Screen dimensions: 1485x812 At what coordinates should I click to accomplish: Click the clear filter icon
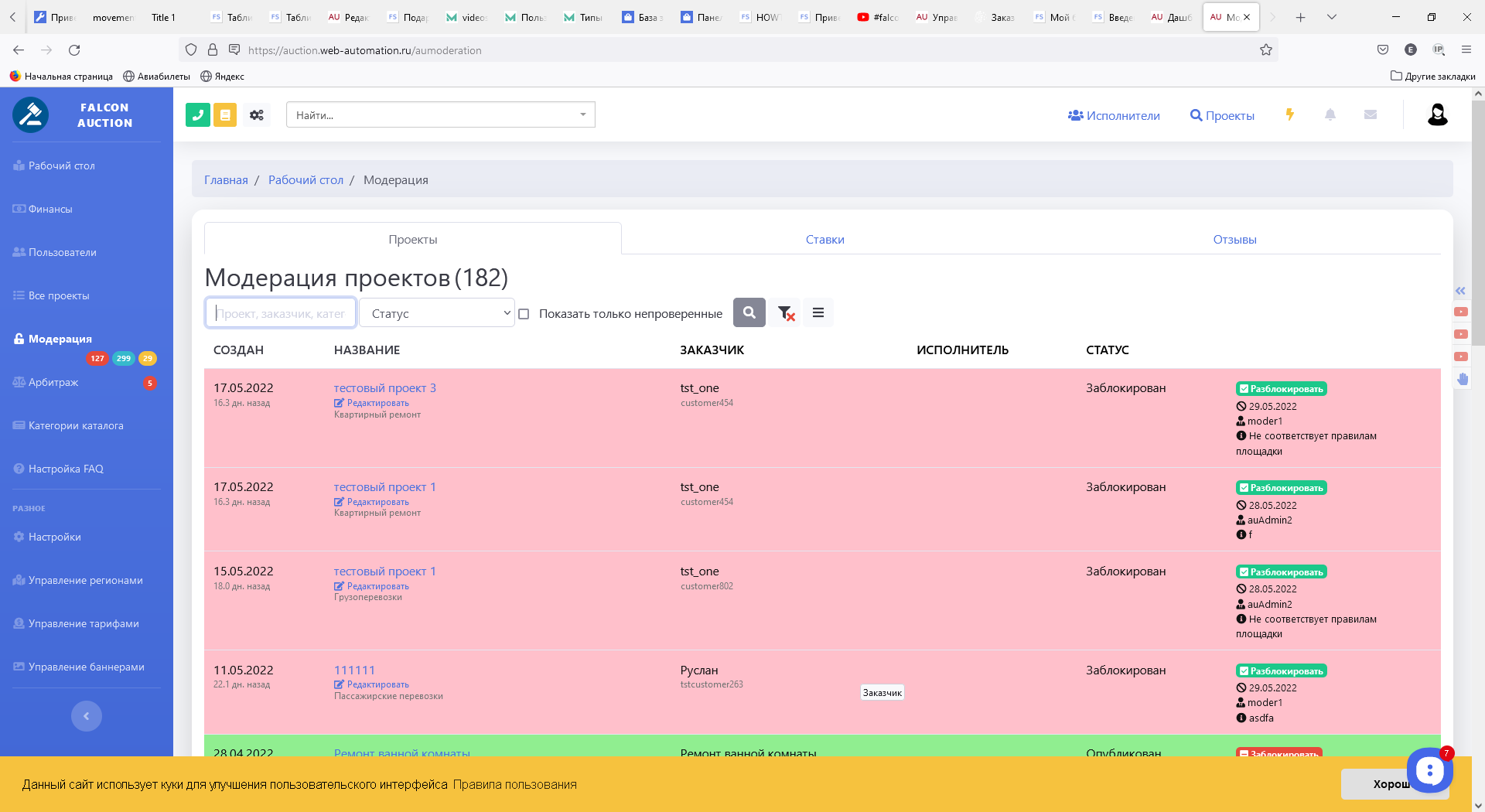(786, 313)
